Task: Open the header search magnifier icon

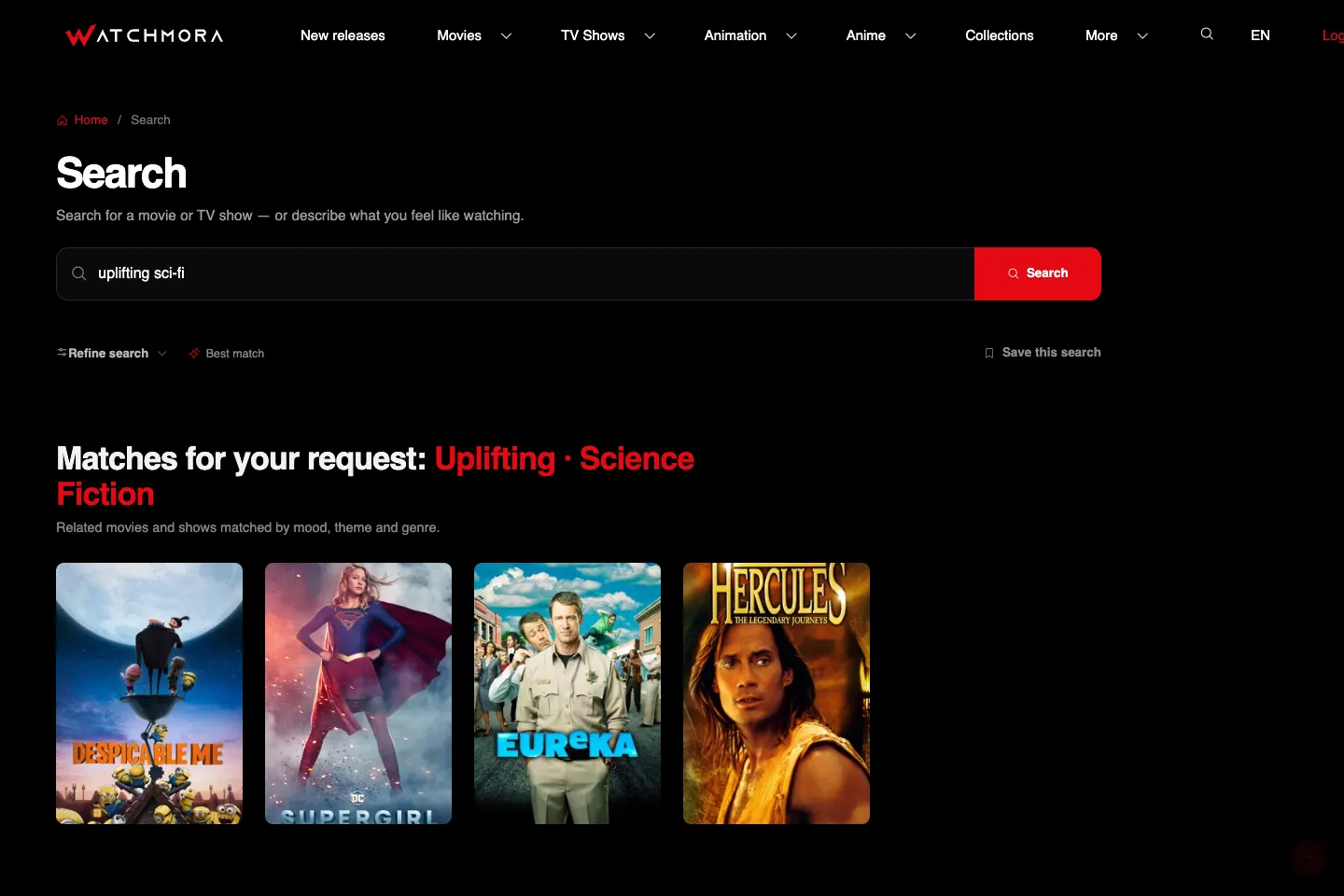Action: point(1207,34)
